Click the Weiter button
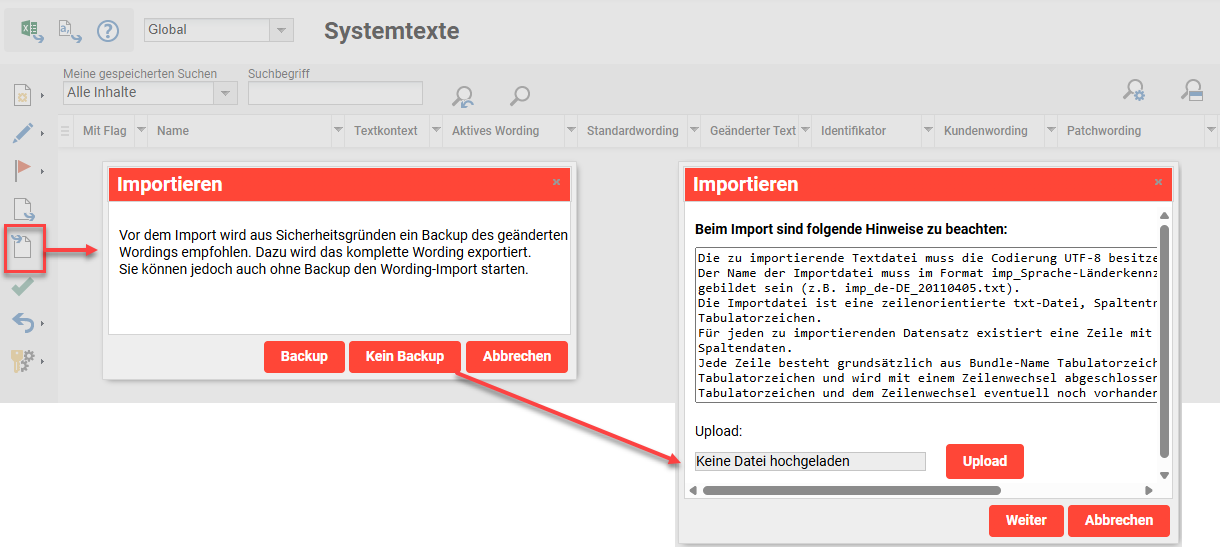Viewport: 1220px width, 547px height. 1025,520
